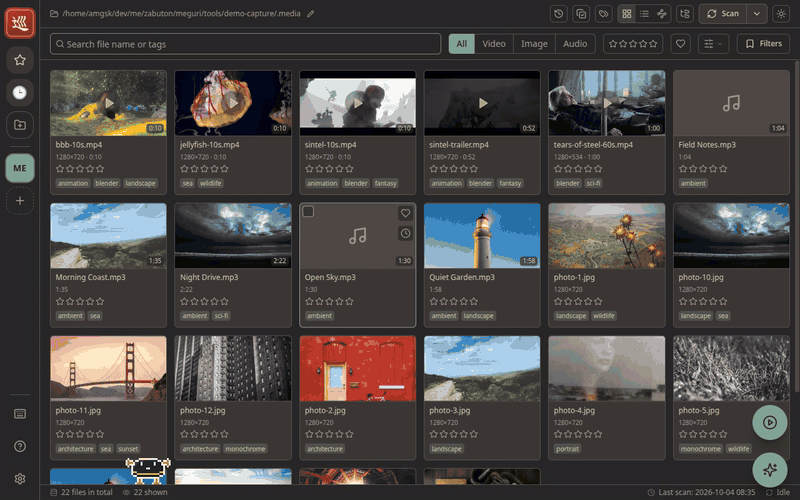Image resolution: width=800 pixels, height=500 pixels.
Task: Click the fantasy tag on sintel-10s.mp4
Action: coord(385,183)
